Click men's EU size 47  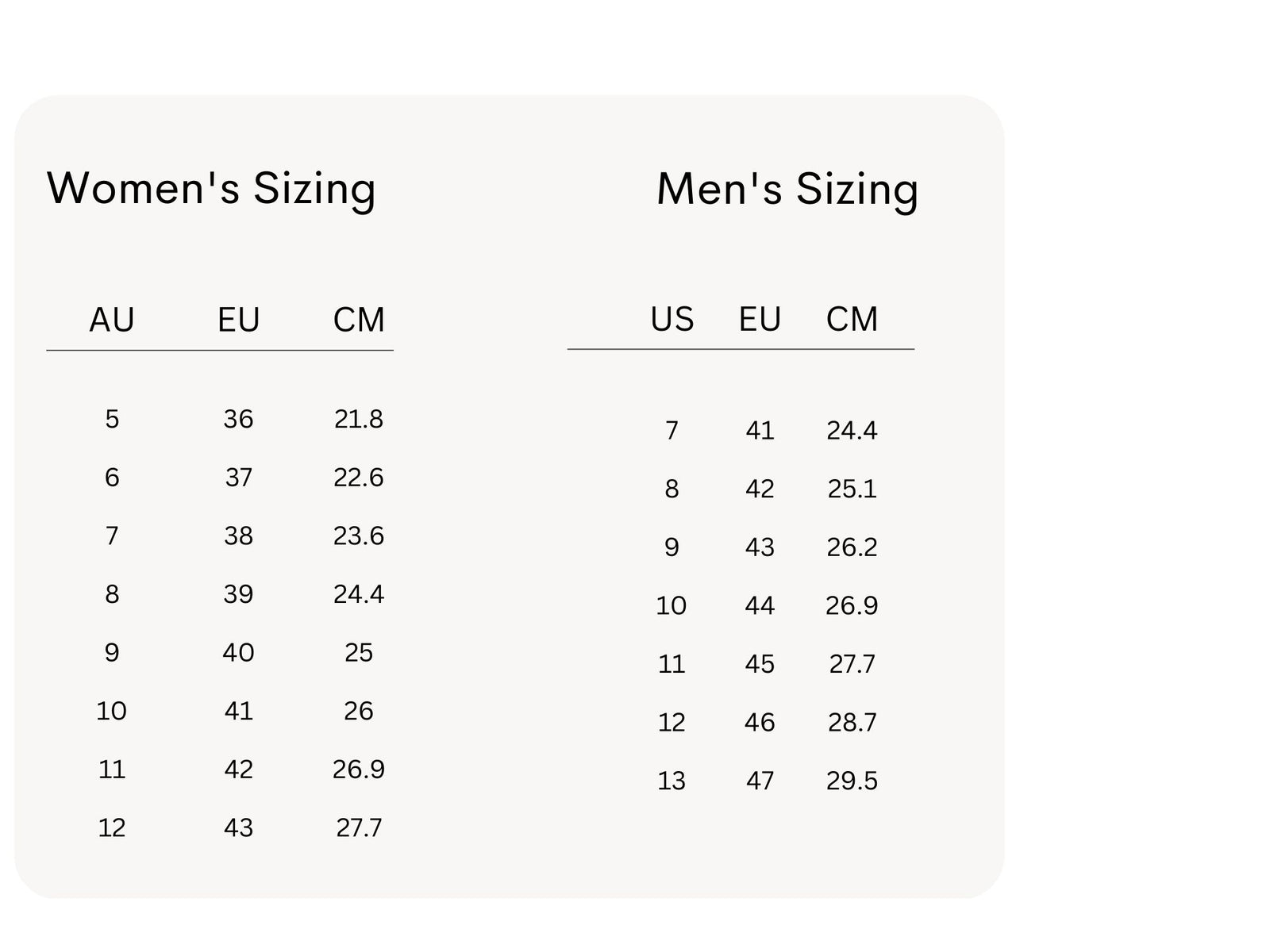760,781
